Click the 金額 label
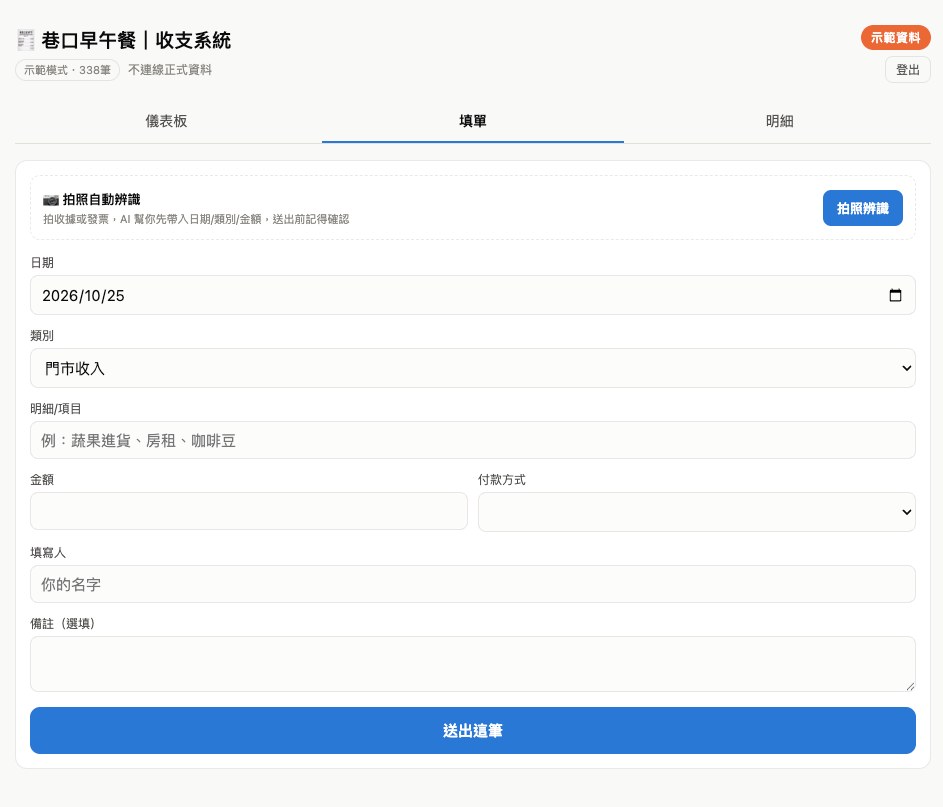943x807 pixels. point(42,480)
